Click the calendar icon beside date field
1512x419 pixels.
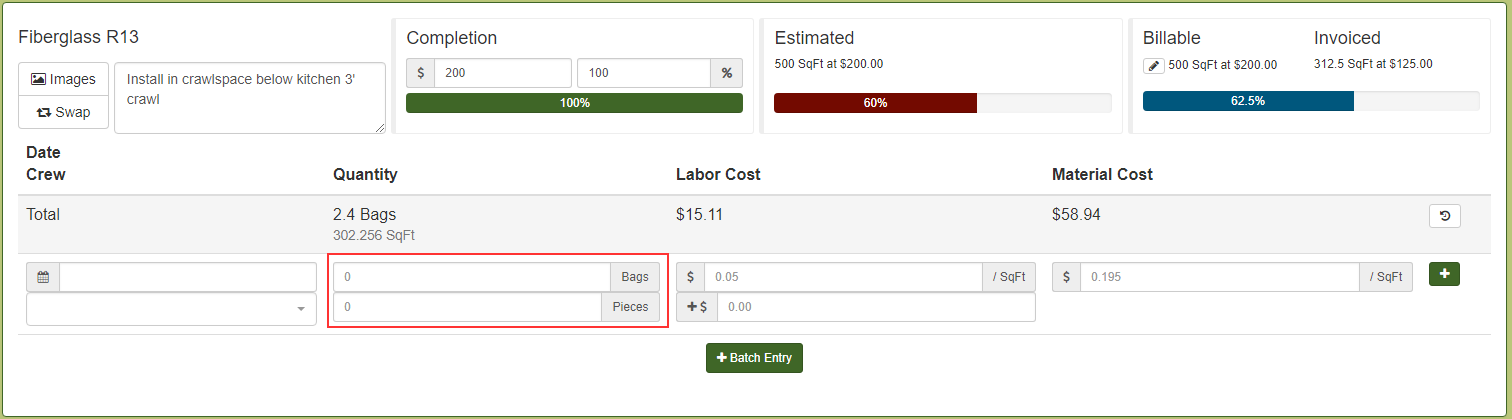(x=43, y=277)
